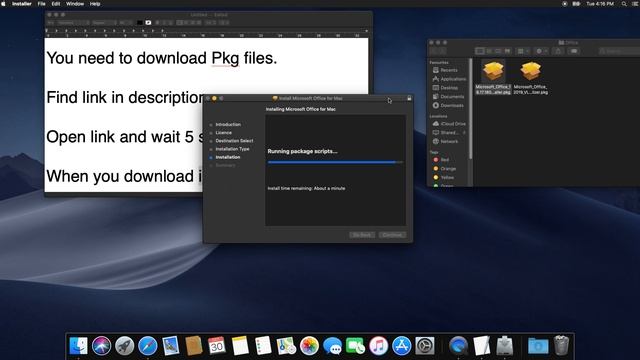This screenshot has height=360, width=640.
Task: Select Downloads in Finder sidebar
Action: click(449, 105)
